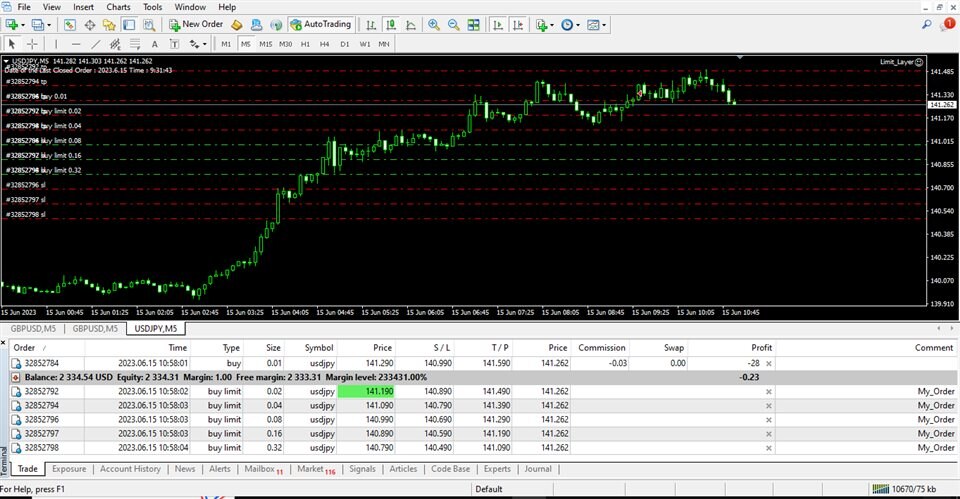Click the blue user-figure toolbar icon
This screenshot has width=960, height=499.
pos(256,25)
